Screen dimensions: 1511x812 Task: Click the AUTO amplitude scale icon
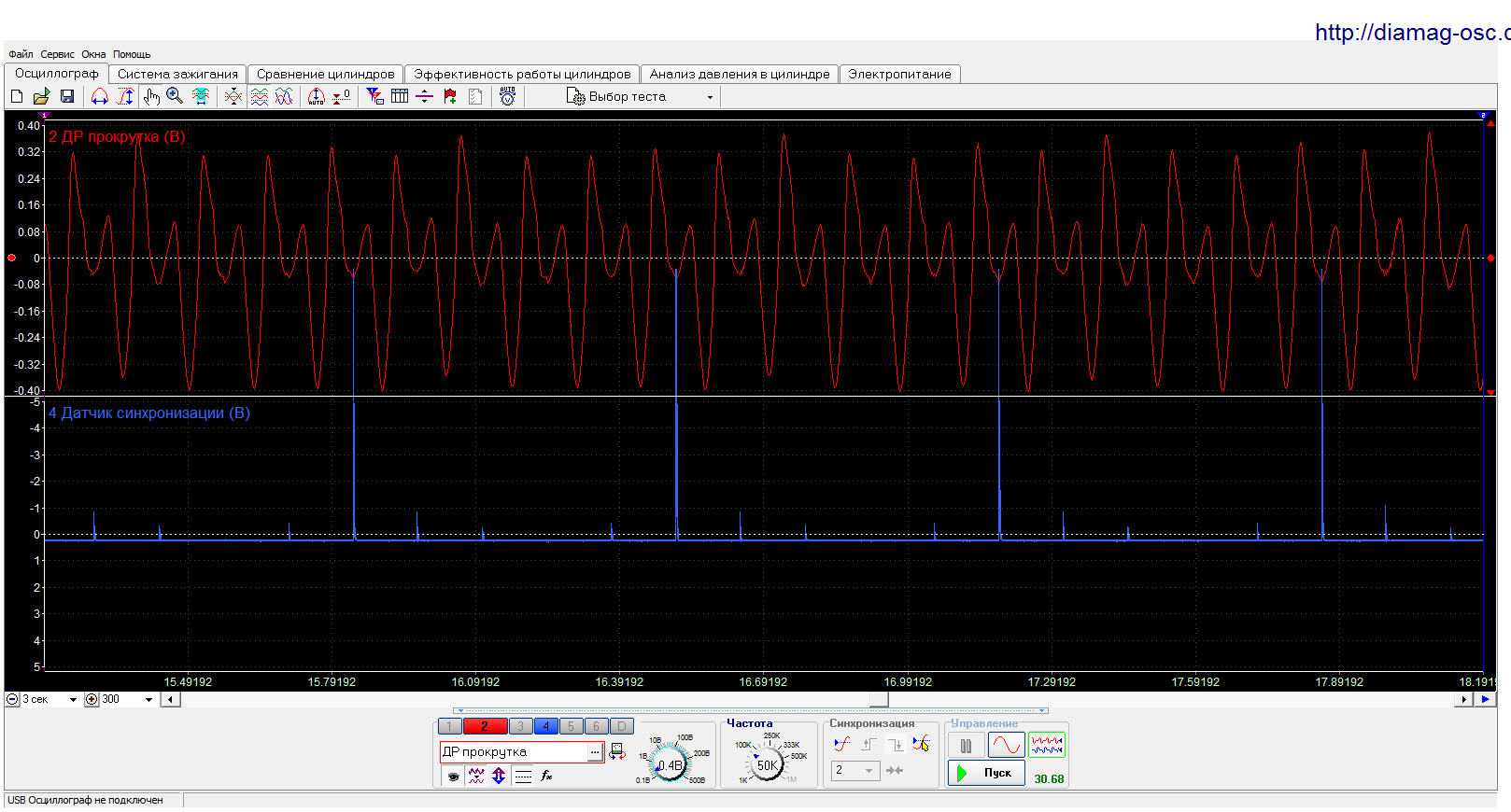tap(317, 96)
